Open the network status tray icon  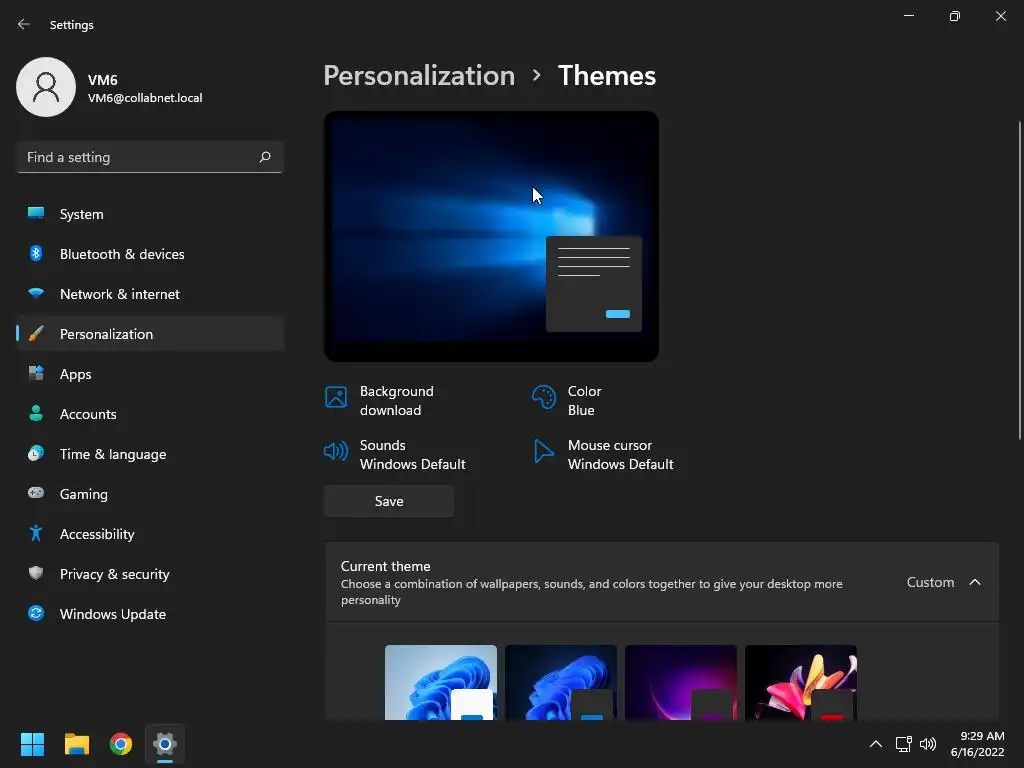tap(903, 744)
